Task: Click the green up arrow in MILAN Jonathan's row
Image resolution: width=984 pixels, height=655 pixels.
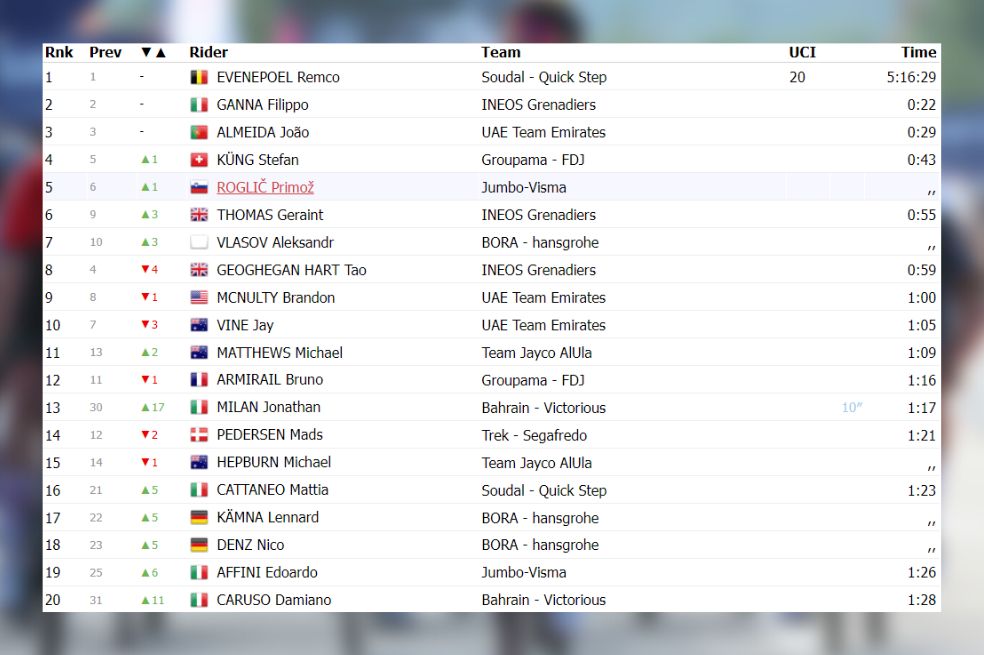Action: [146, 407]
